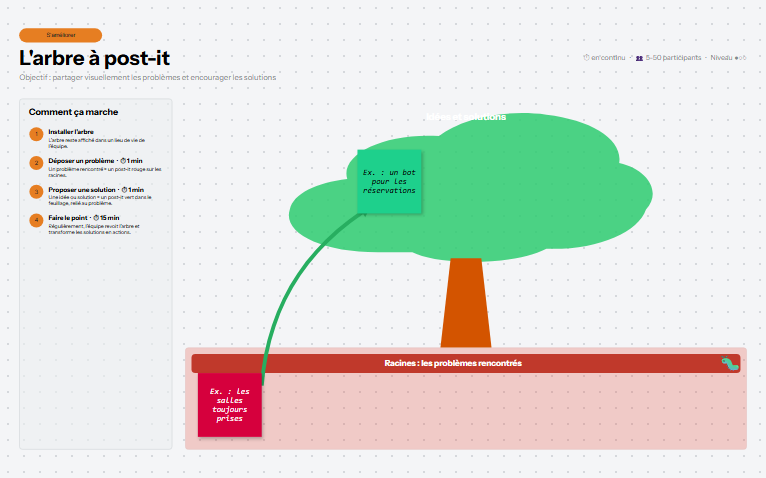Click the '5-50 participants' label
766x478 pixels.
[x=673, y=58]
